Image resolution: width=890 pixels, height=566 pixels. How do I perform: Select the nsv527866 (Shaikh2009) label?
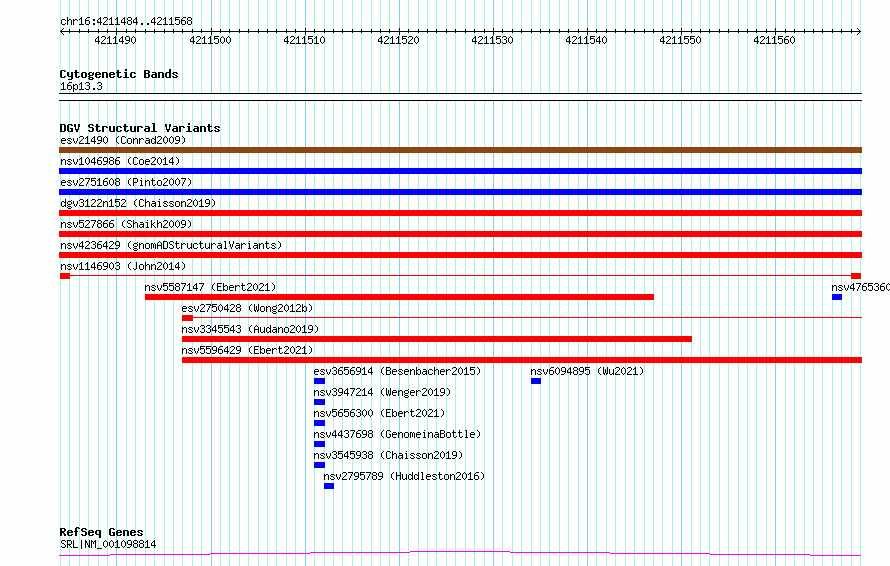click(x=126, y=224)
